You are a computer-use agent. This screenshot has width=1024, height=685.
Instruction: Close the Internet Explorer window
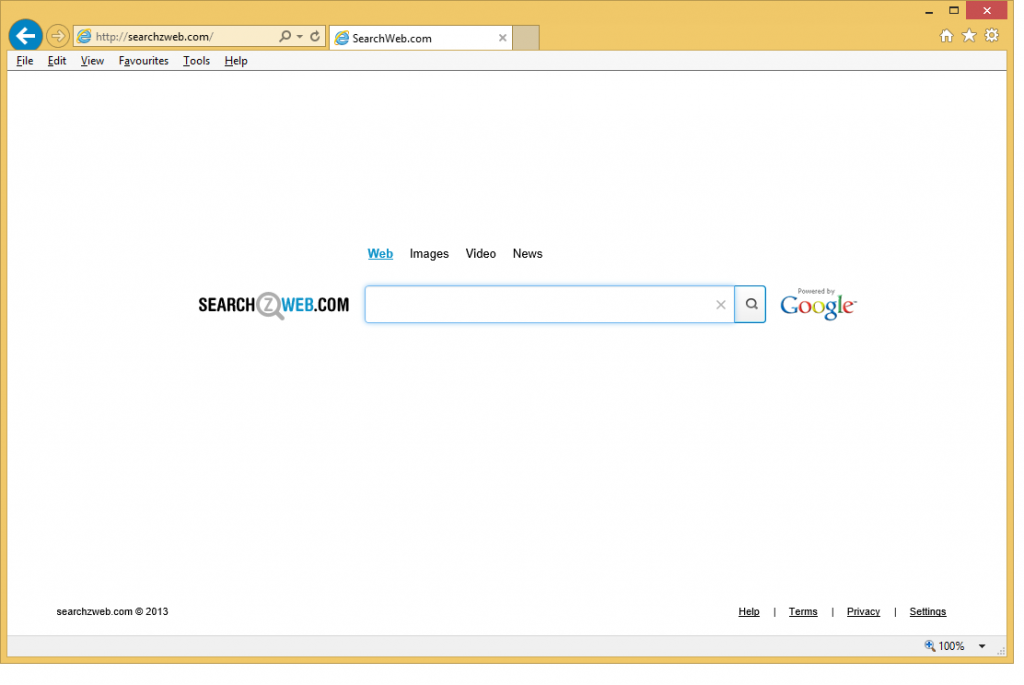(987, 10)
